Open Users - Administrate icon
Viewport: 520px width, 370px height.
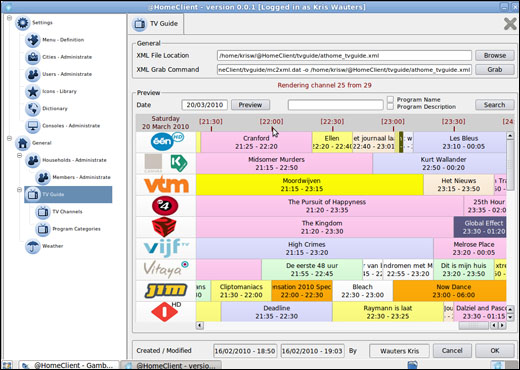(x=33, y=74)
